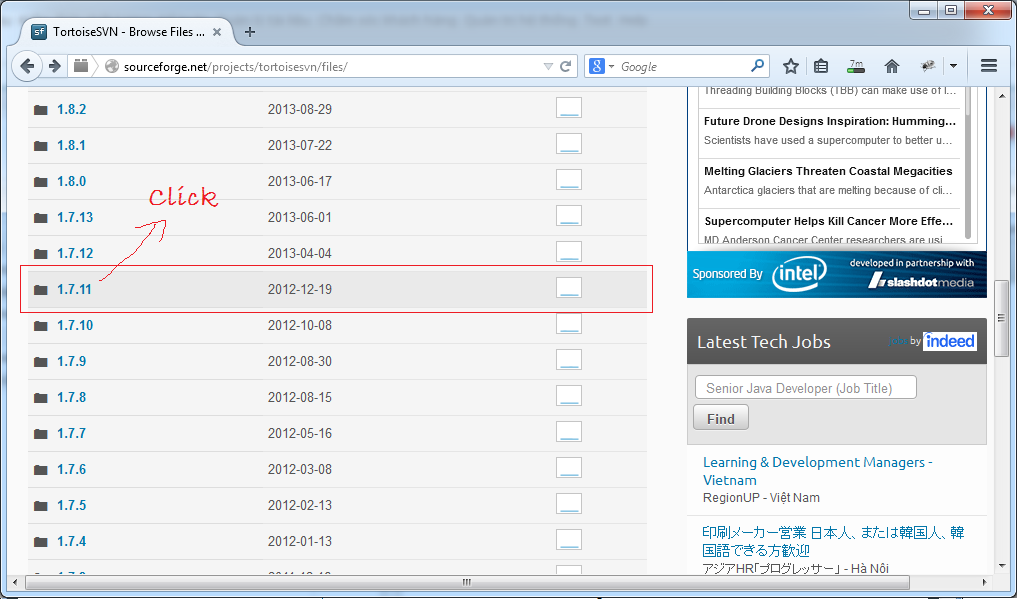The width and height of the screenshot is (1017, 599).
Task: Open the Japanese sales job listing link
Action: pyautogui.click(x=833, y=541)
